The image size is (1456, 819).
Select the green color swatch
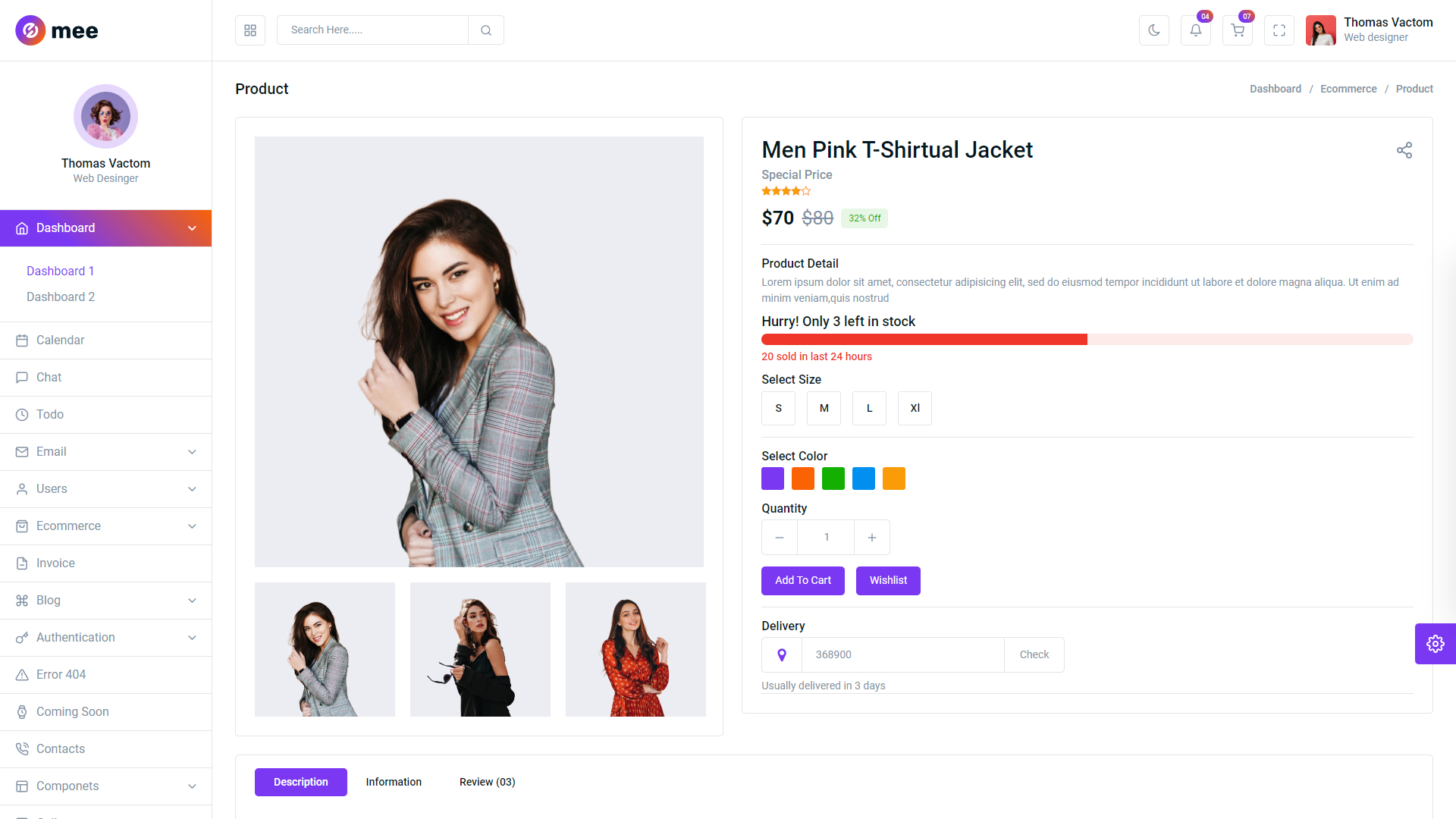[833, 479]
